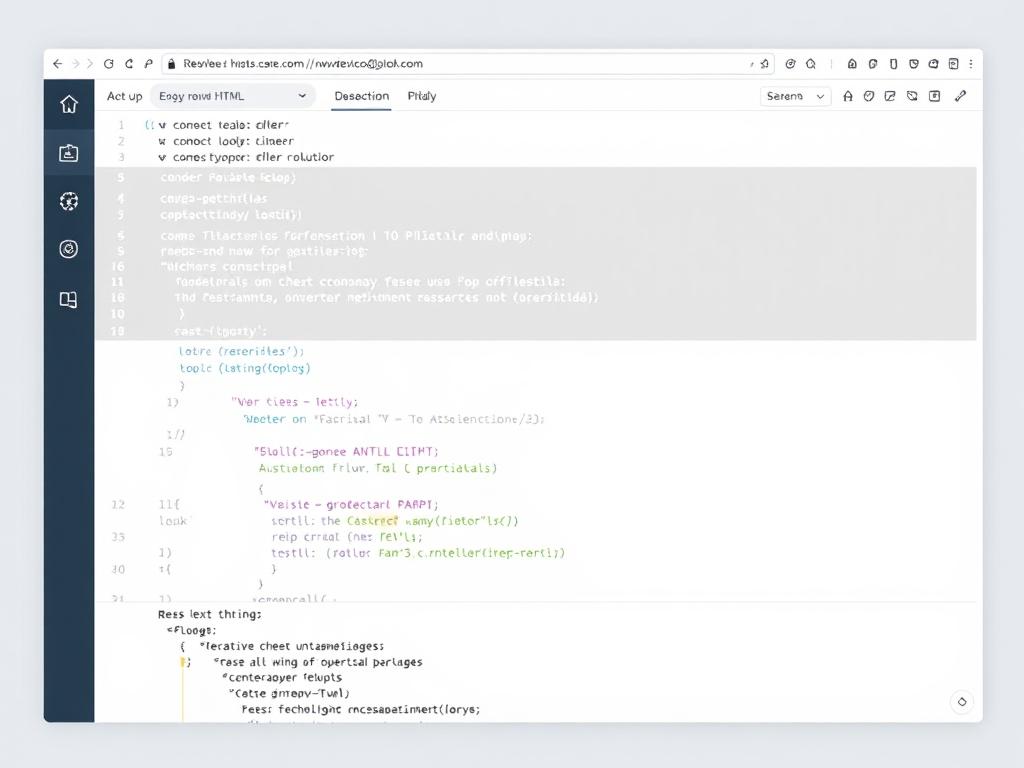Click the circular target icon in sidebar
1024x768 pixels.
click(x=69, y=249)
